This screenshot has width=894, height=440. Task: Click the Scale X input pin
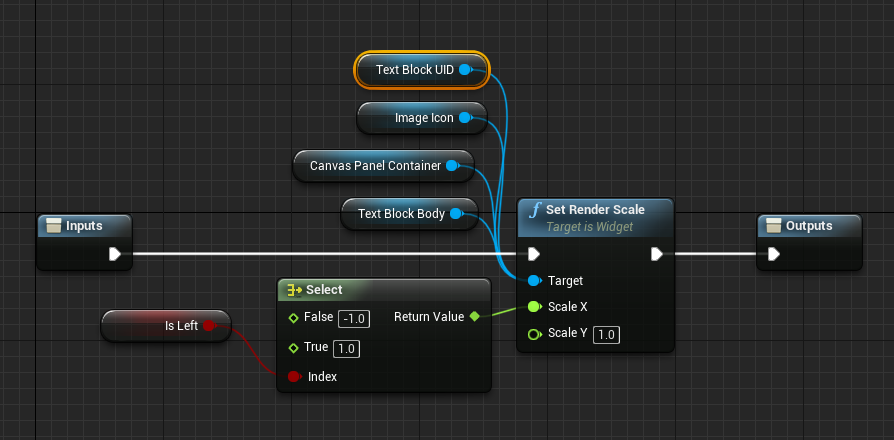tap(534, 307)
